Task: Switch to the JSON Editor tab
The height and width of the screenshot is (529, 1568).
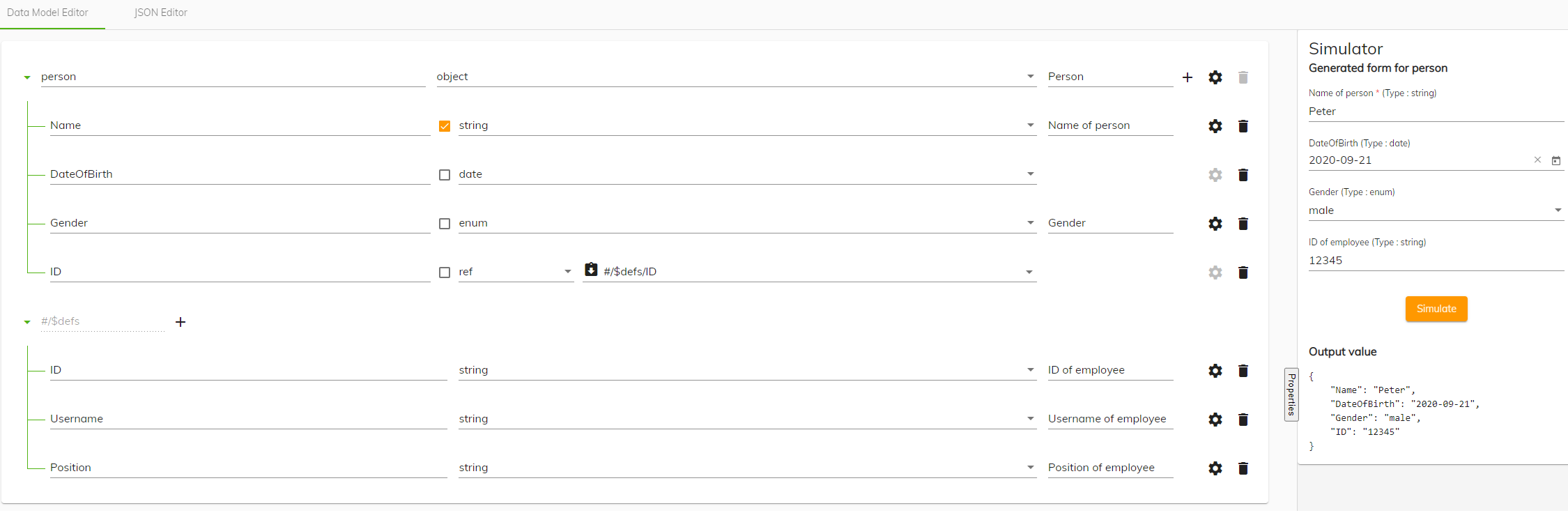Action: click(160, 13)
